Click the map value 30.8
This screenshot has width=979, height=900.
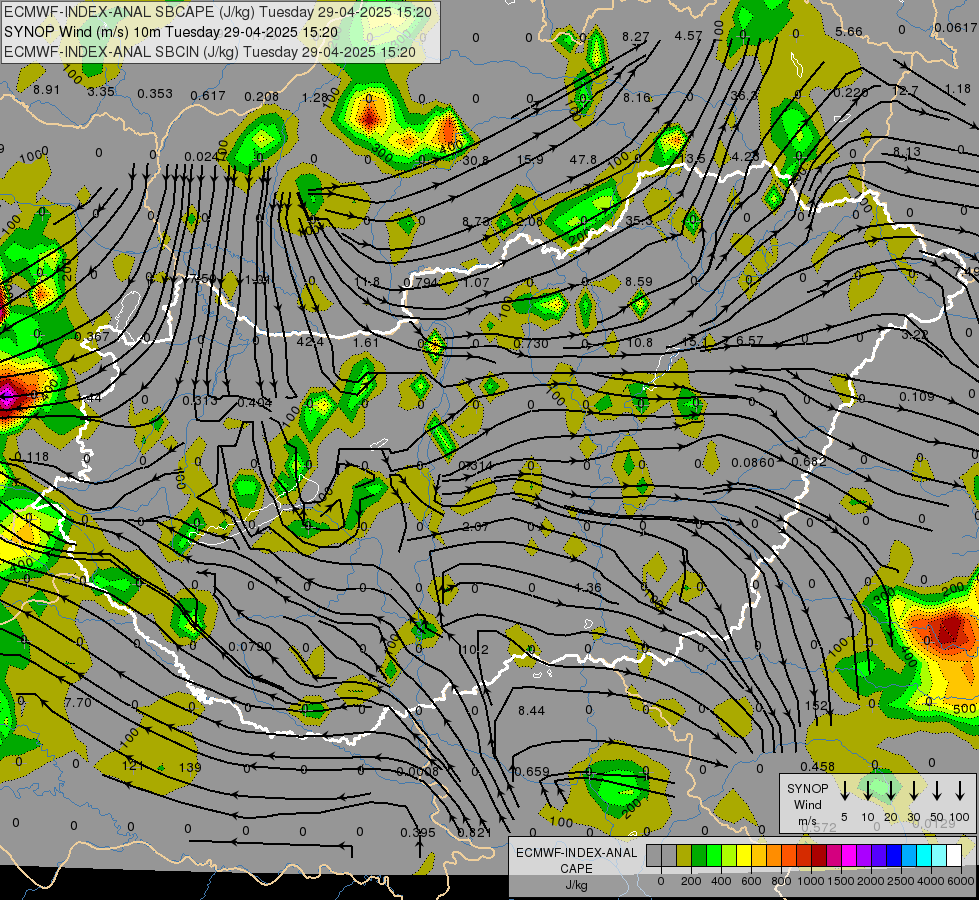click(x=475, y=161)
